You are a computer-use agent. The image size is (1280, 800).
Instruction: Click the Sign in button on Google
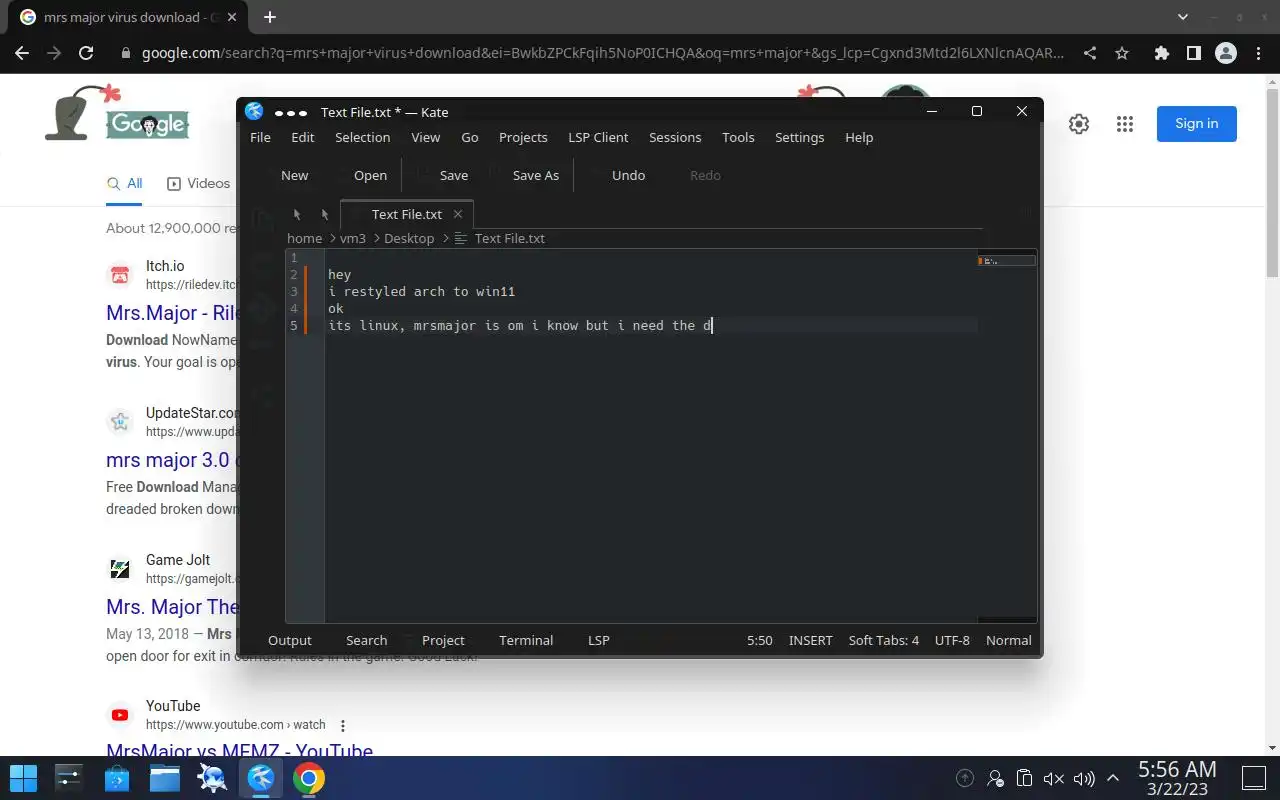(1196, 124)
